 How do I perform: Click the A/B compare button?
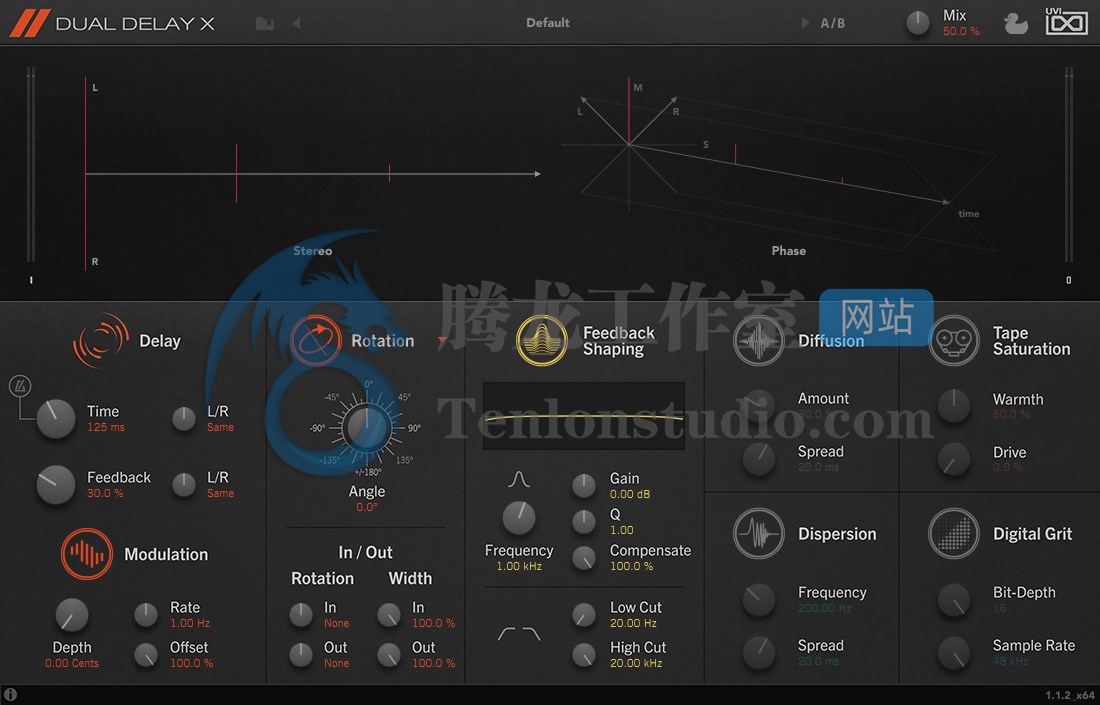point(833,23)
